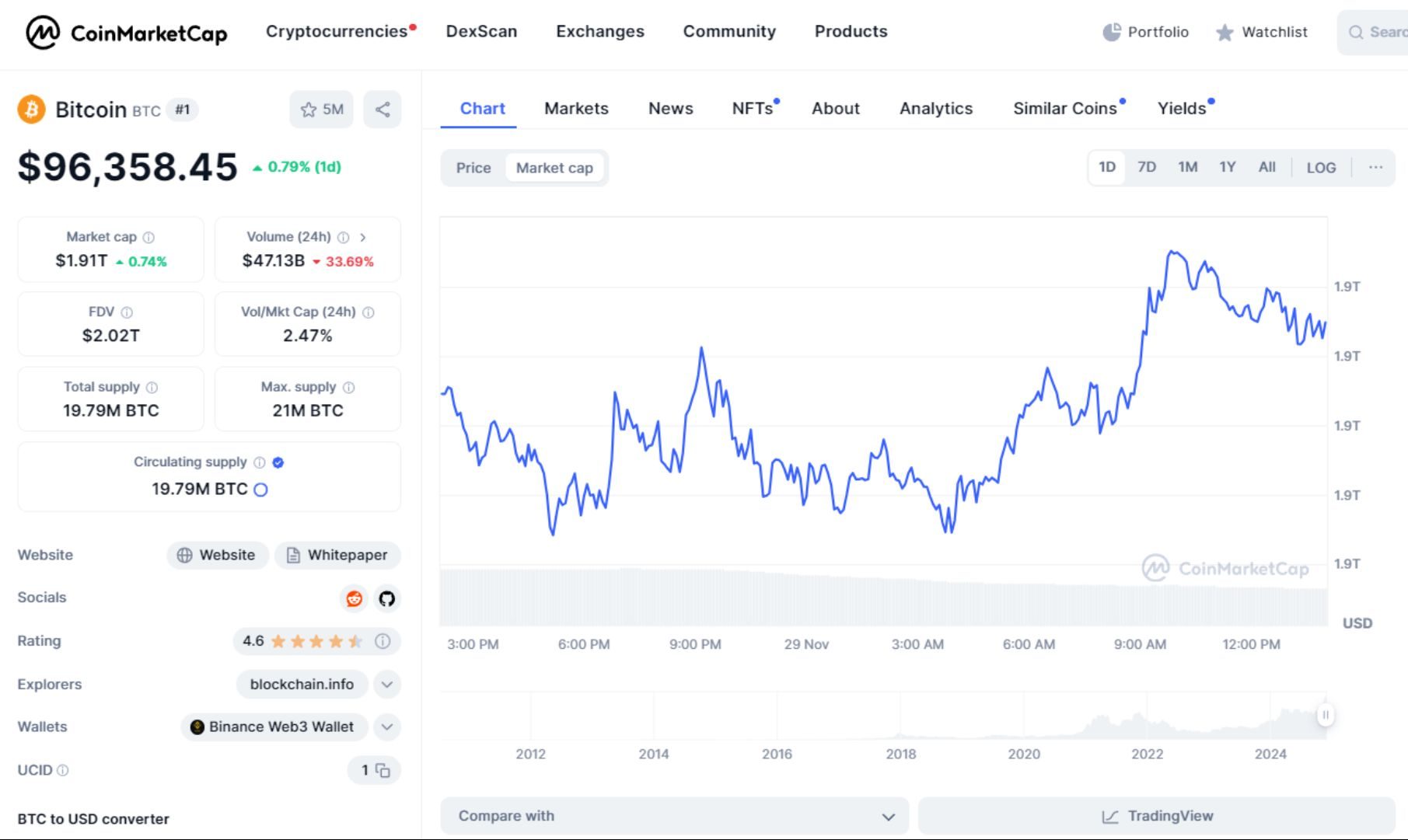
Task: Open Bitcoin's Whitepaper
Action: 337,555
